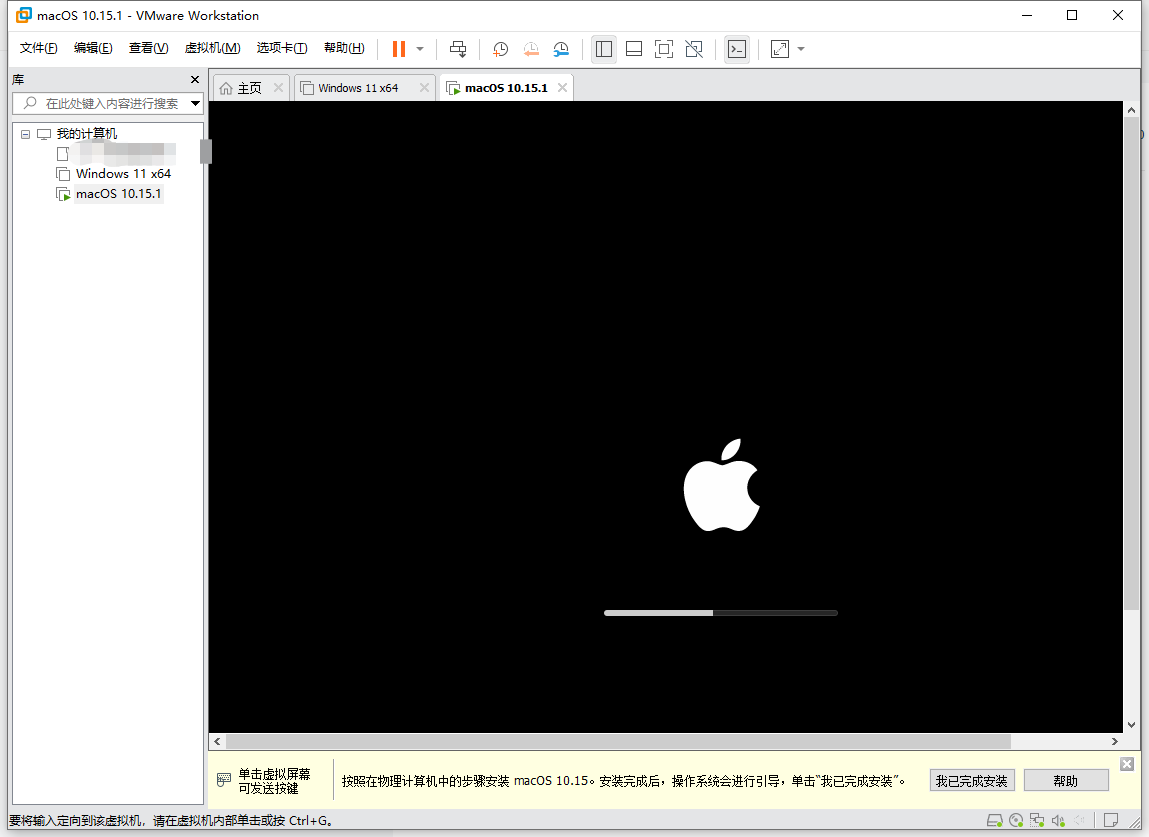This screenshot has height=837, width=1149.
Task: Send Ctrl+Alt+Del to the virtual machine
Action: pos(458,49)
